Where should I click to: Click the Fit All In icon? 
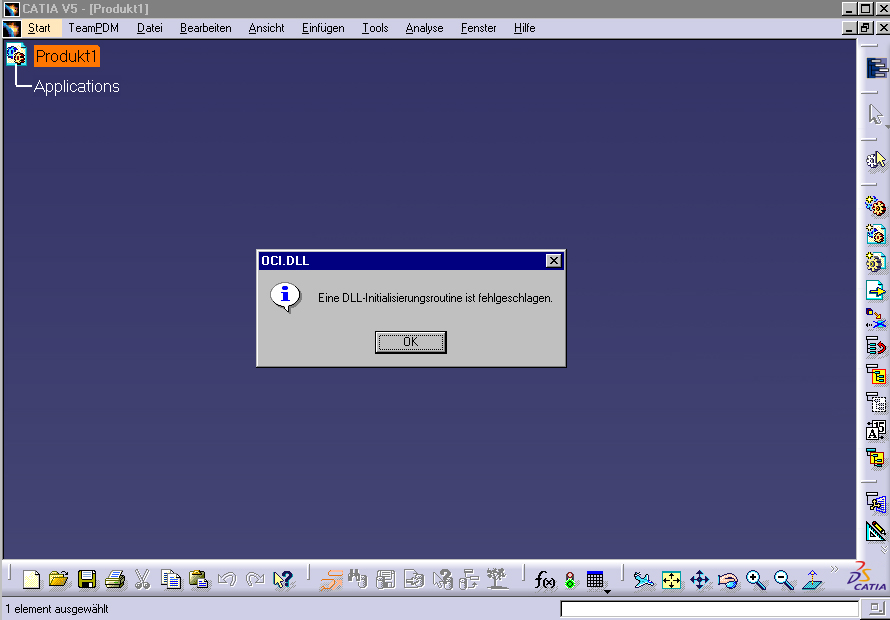click(671, 580)
